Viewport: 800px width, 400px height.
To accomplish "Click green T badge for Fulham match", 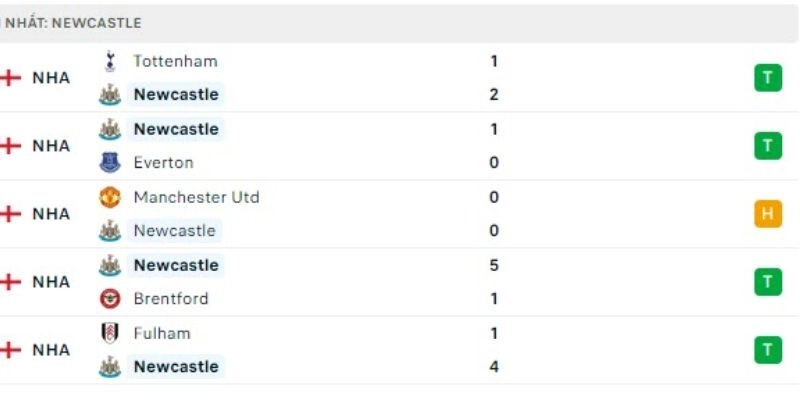I will click(x=768, y=350).
